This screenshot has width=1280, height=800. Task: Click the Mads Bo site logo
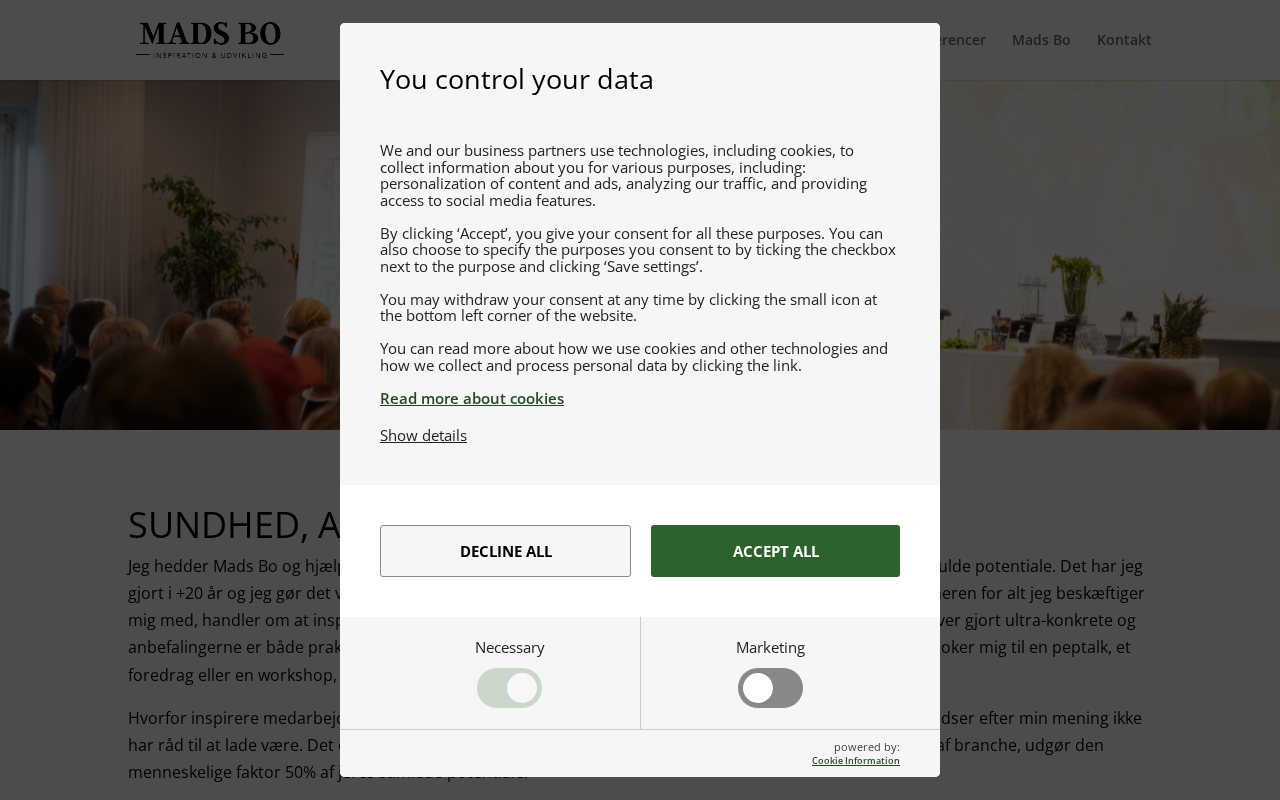point(210,40)
